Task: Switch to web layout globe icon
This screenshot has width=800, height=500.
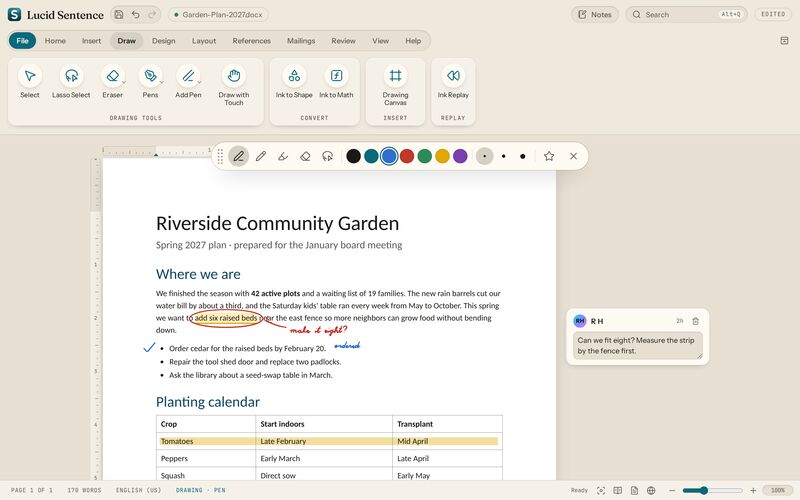Action: [x=651, y=490]
